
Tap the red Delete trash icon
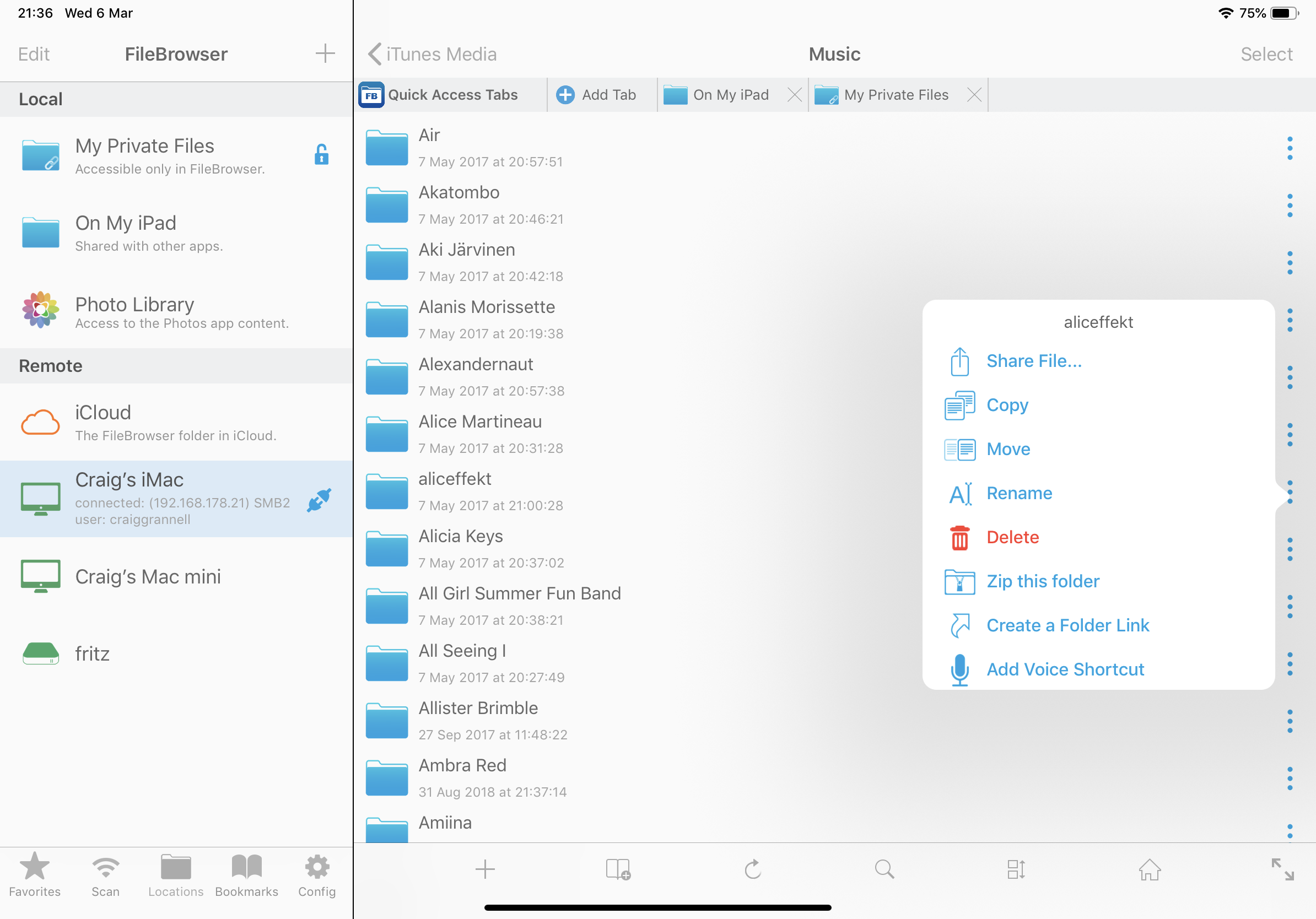pyautogui.click(x=959, y=537)
